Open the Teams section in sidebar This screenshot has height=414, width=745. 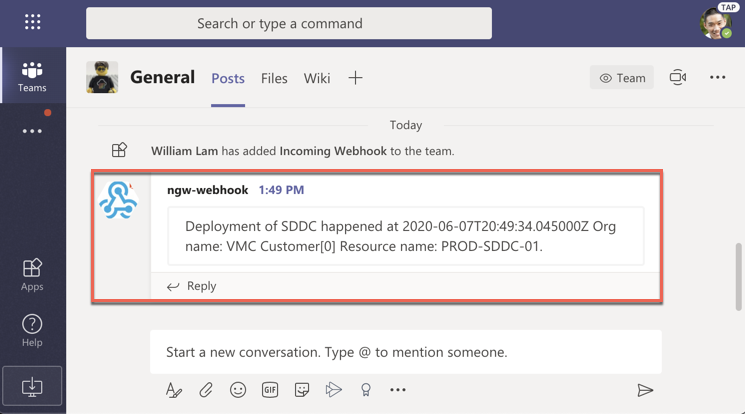click(x=32, y=76)
